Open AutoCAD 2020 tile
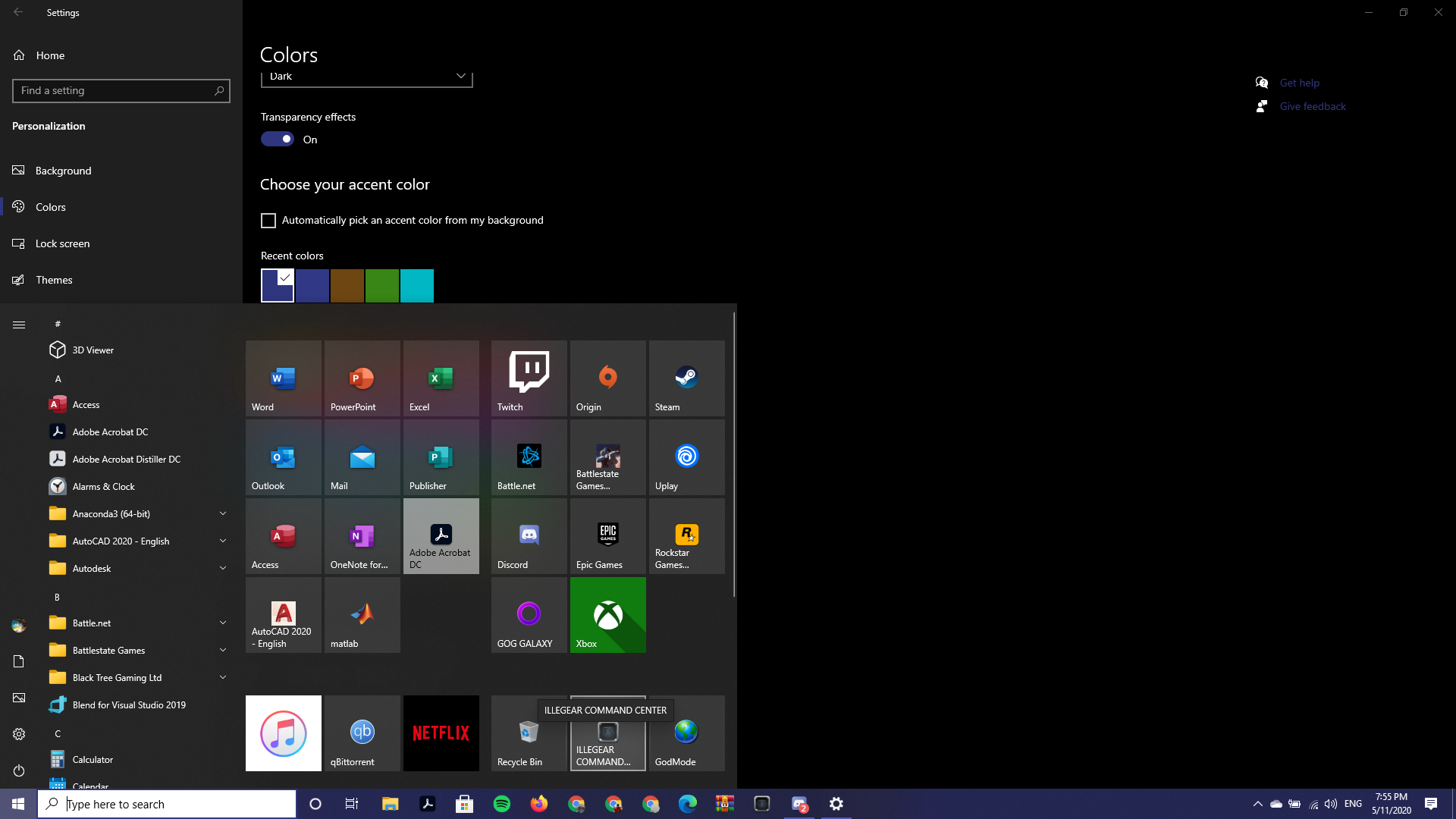 (283, 615)
